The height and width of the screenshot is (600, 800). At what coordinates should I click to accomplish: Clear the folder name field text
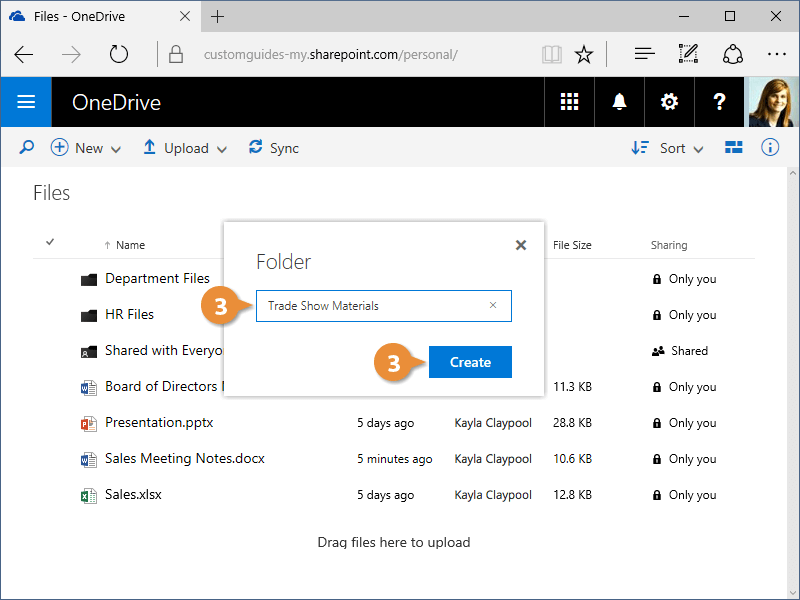[493, 306]
